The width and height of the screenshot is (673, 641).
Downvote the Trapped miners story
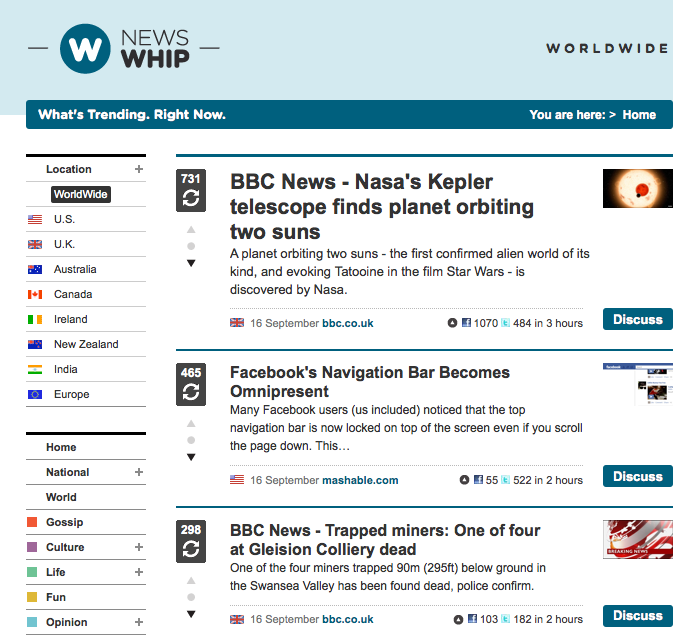[191, 614]
